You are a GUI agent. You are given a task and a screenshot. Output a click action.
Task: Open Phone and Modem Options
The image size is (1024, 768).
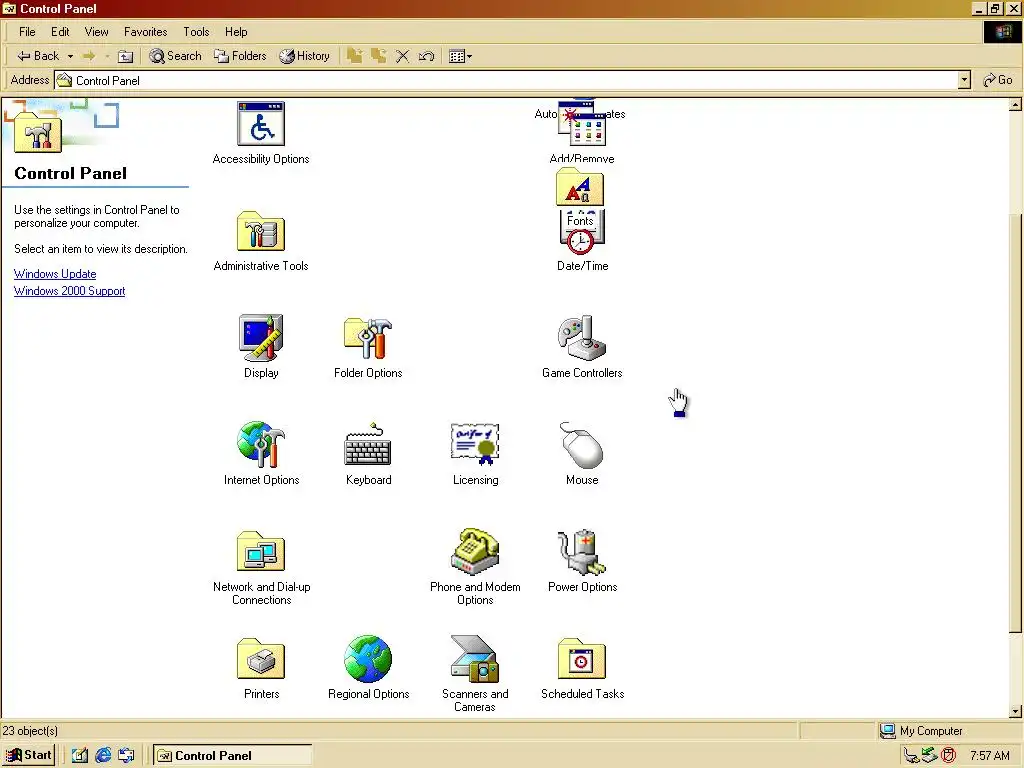pyautogui.click(x=475, y=552)
